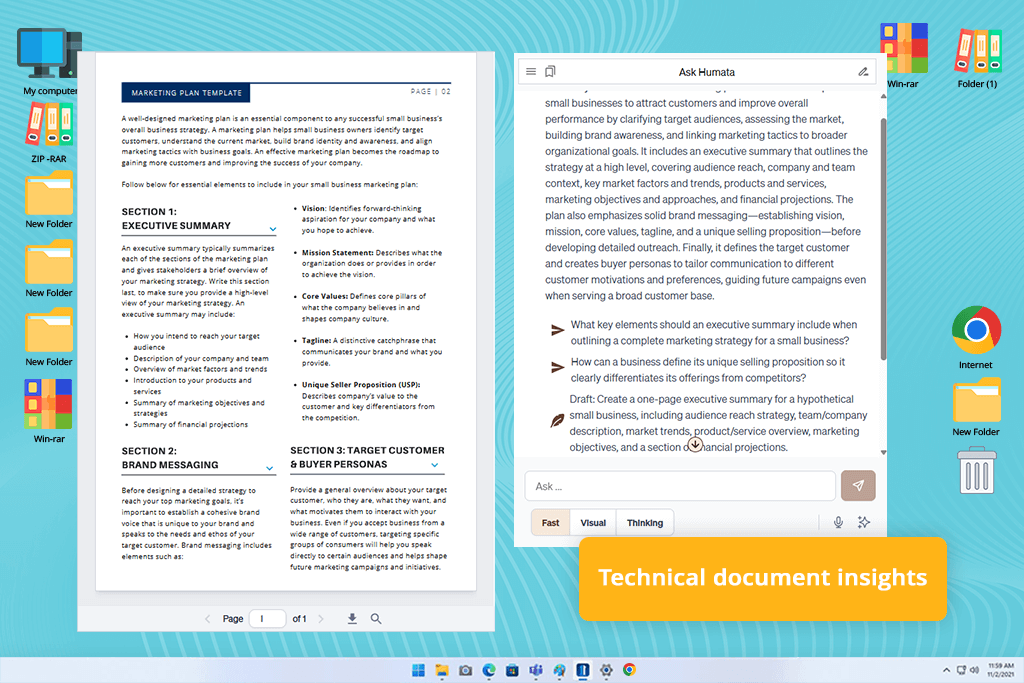This screenshot has height=683, width=1024.
Task: Open the My computer desktop icon
Action: pyautogui.click(x=50, y=61)
